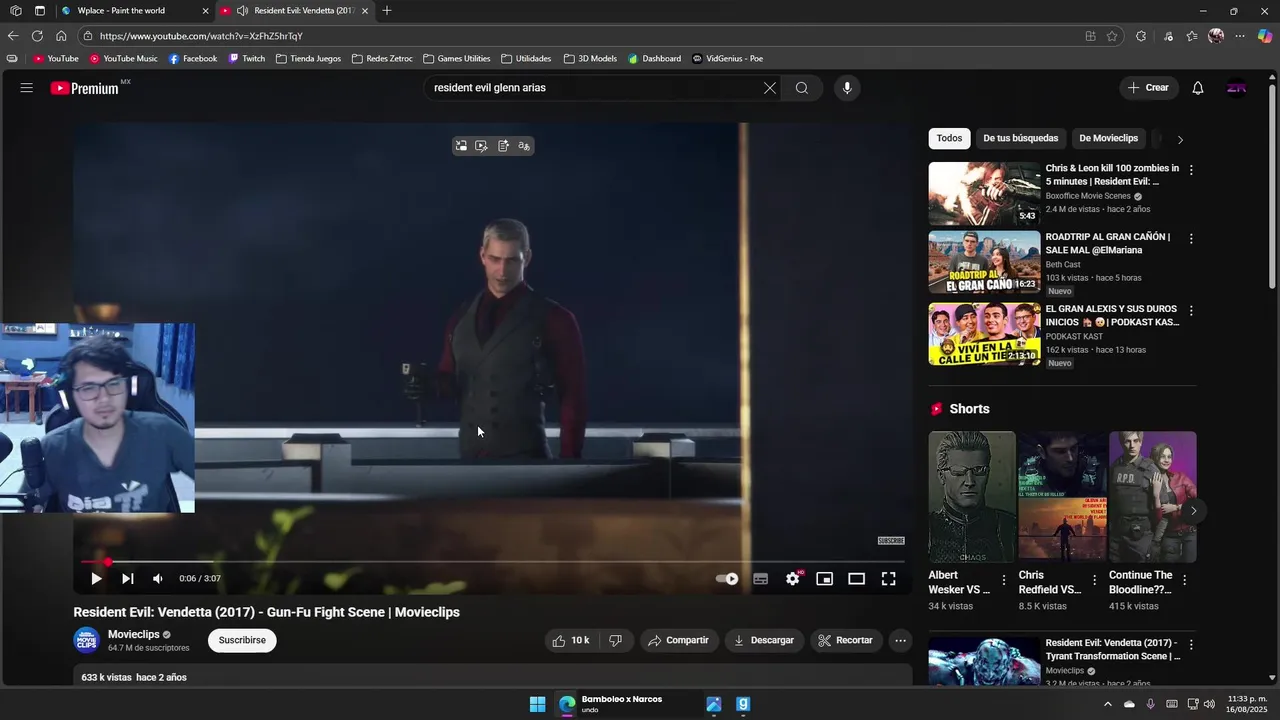Open the volume icon in system tray
The width and height of the screenshot is (1280, 720).
click(x=1210, y=705)
